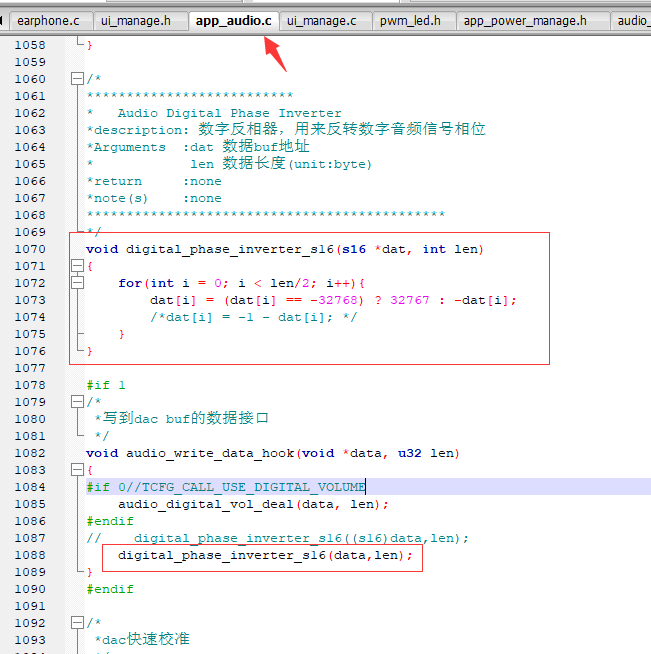Click the #if 0//TCFG_CALL_USE_DIGITAL_VOLUME line

(226, 487)
